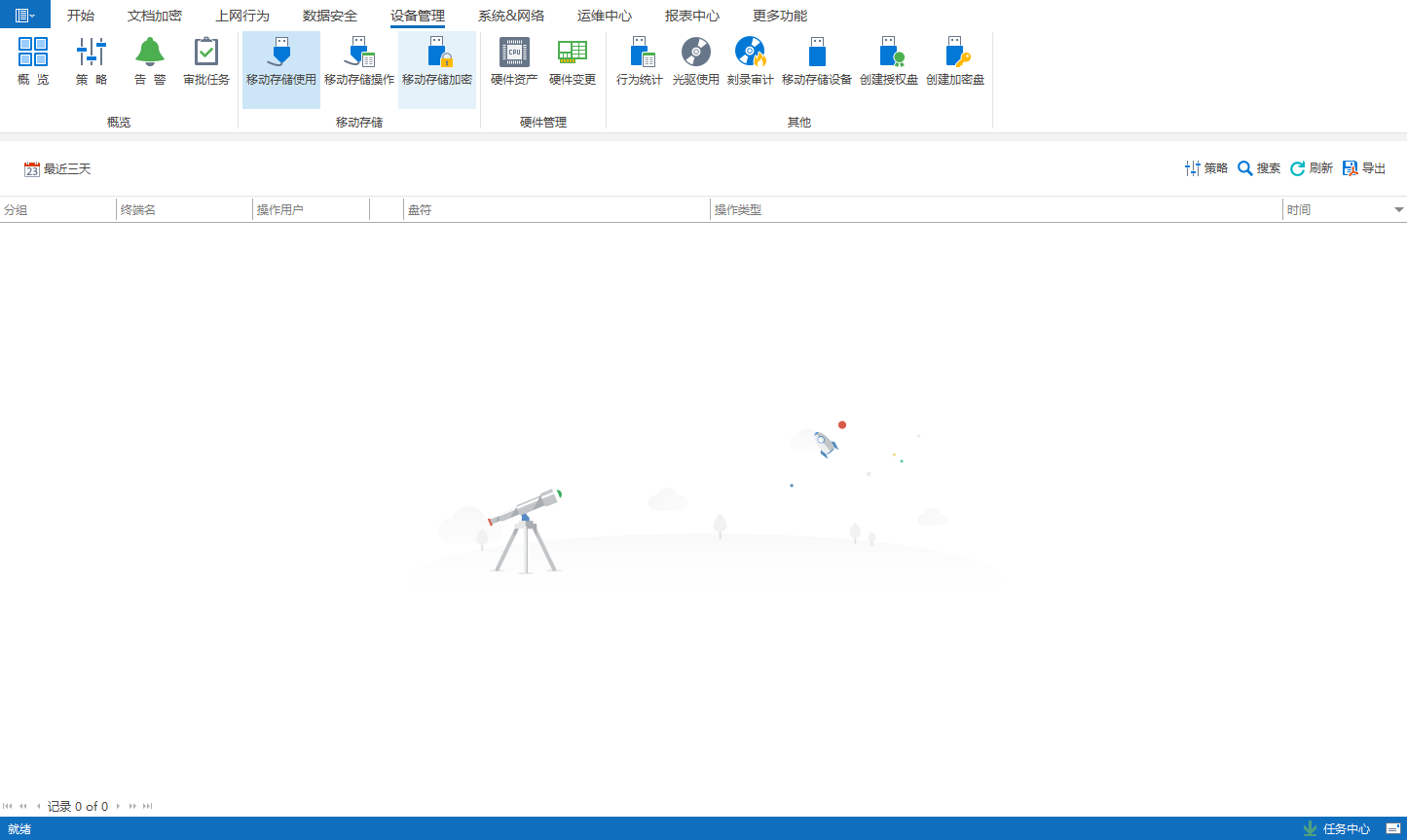Screen dimensions: 1407x840
Task: Go to the next page in pager
Action: point(132,806)
